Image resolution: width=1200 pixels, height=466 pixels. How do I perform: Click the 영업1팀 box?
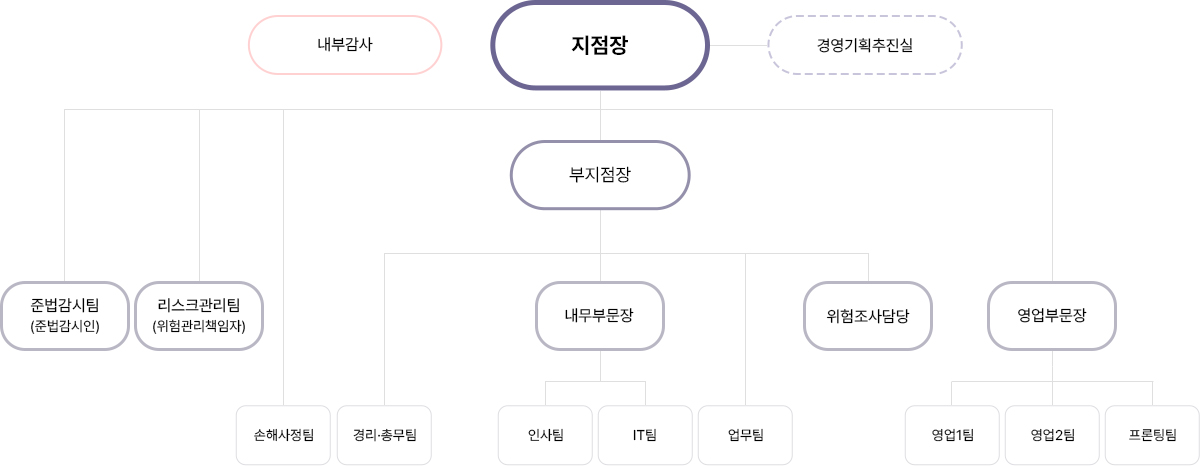[x=952, y=435]
